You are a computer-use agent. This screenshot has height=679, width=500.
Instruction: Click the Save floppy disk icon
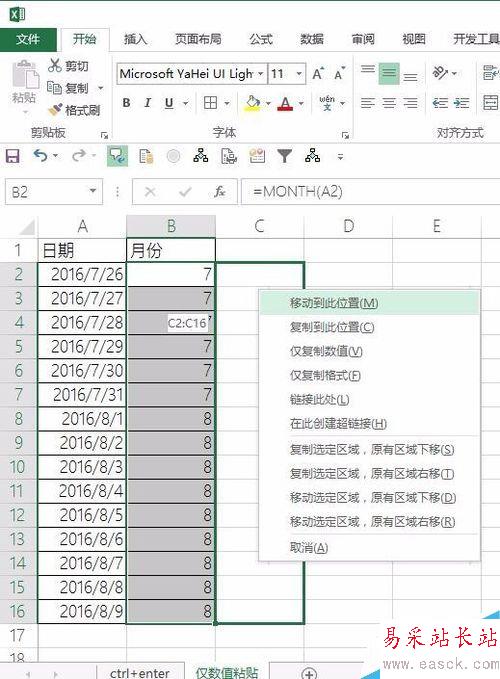pos(13,156)
